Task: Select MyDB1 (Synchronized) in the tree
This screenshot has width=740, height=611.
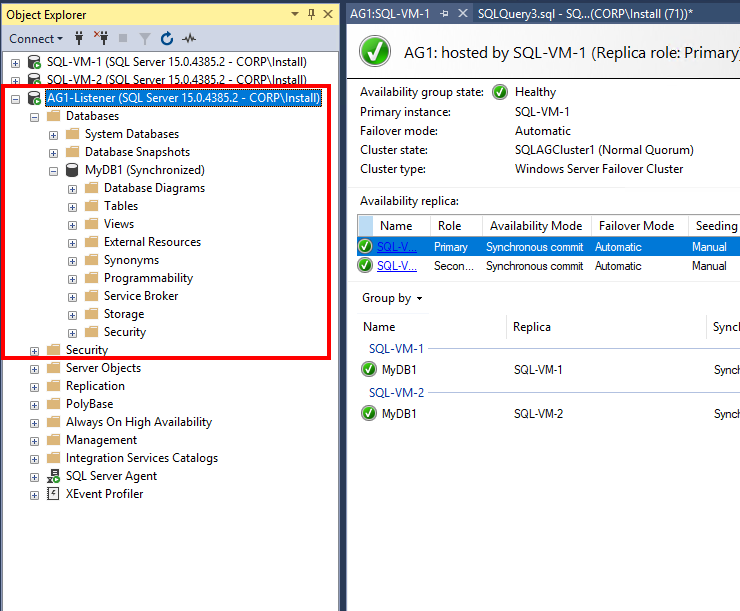Action: 144,170
